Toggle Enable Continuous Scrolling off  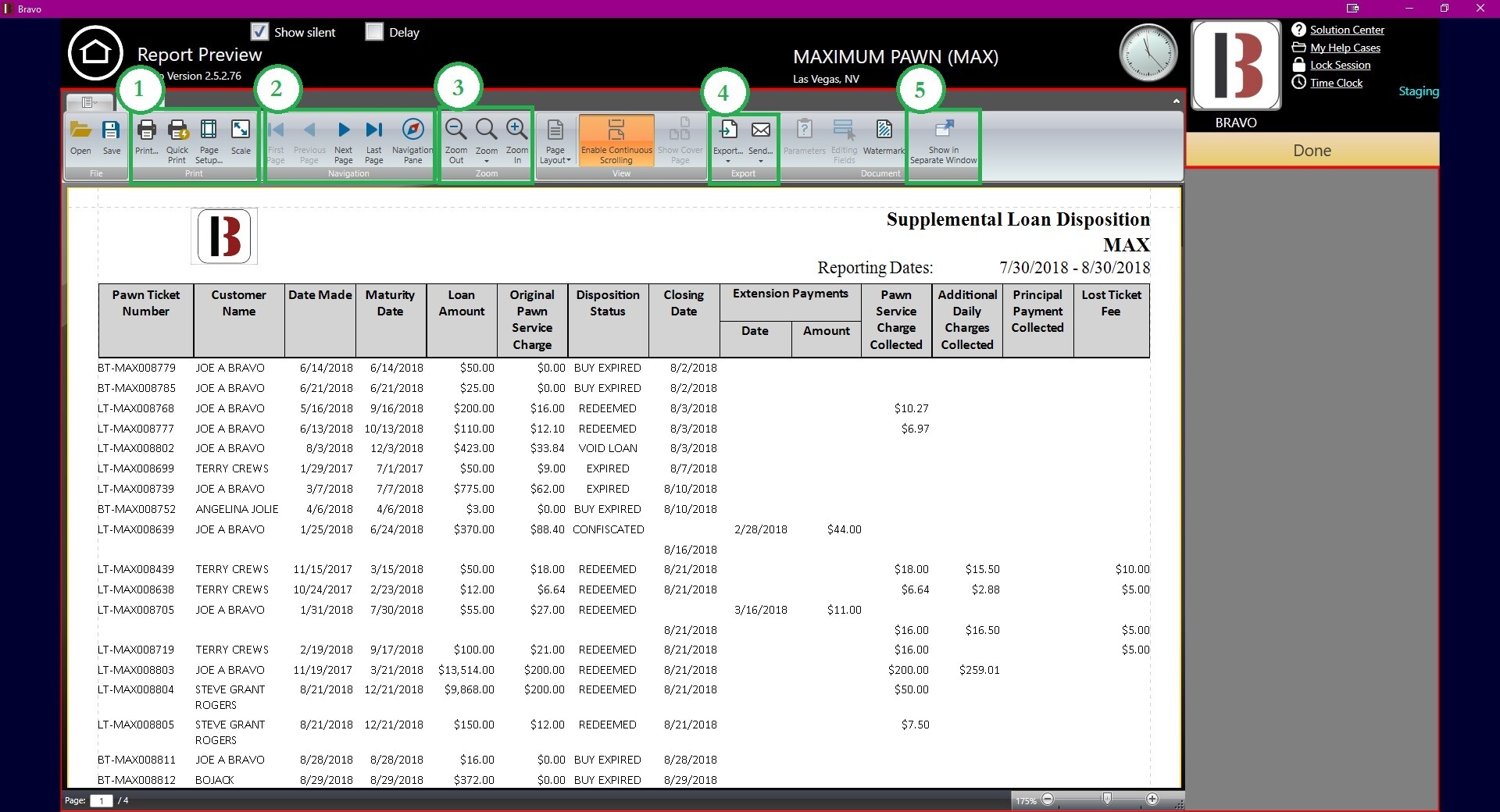click(x=616, y=141)
